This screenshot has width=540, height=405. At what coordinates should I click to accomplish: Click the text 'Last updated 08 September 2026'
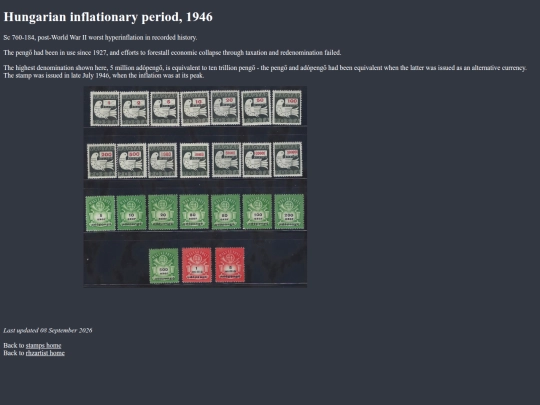click(48, 330)
